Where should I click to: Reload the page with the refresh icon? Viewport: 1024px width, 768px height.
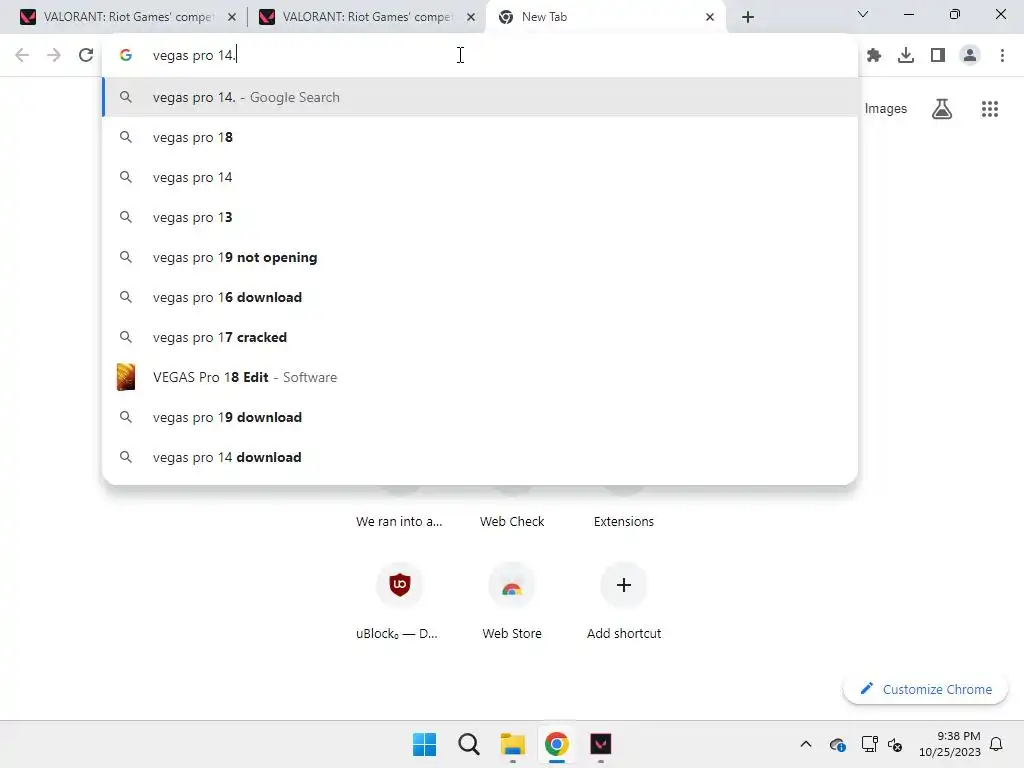click(x=86, y=55)
